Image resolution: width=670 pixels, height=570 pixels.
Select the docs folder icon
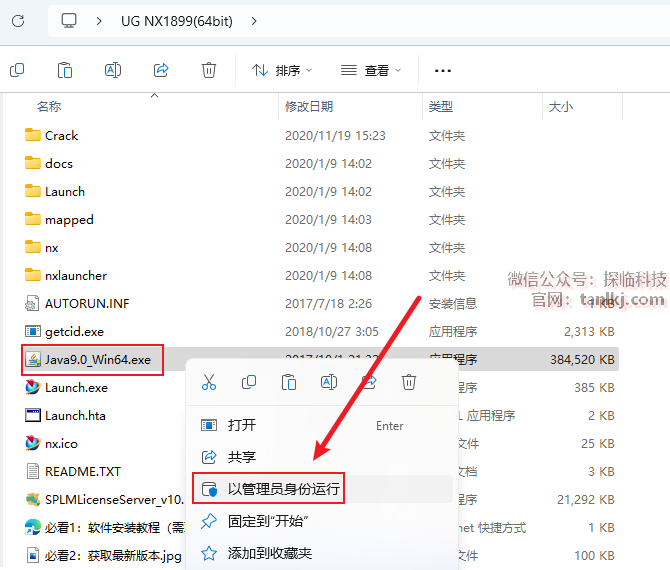pos(33,163)
